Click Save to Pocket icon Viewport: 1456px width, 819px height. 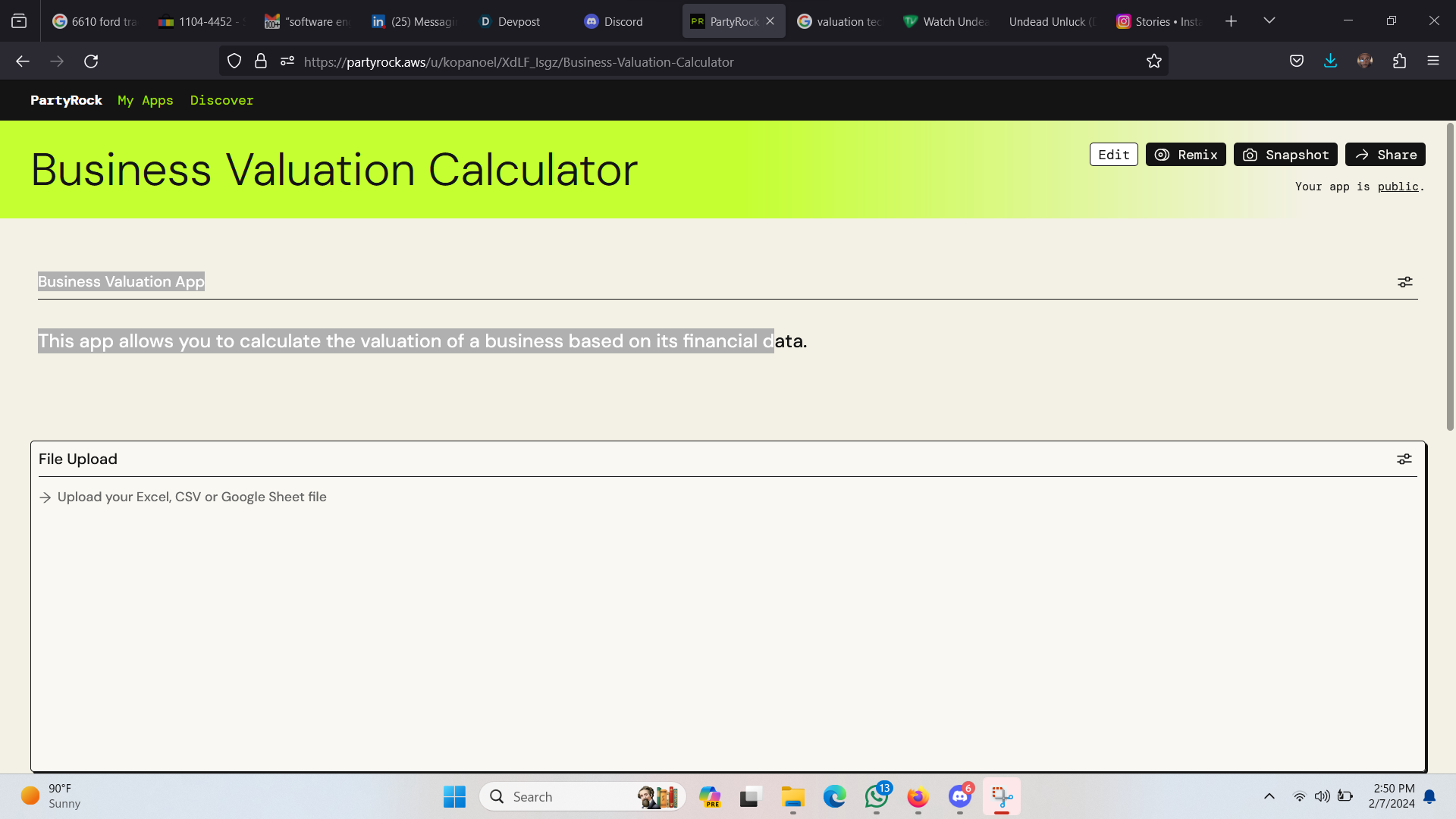pyautogui.click(x=1296, y=61)
